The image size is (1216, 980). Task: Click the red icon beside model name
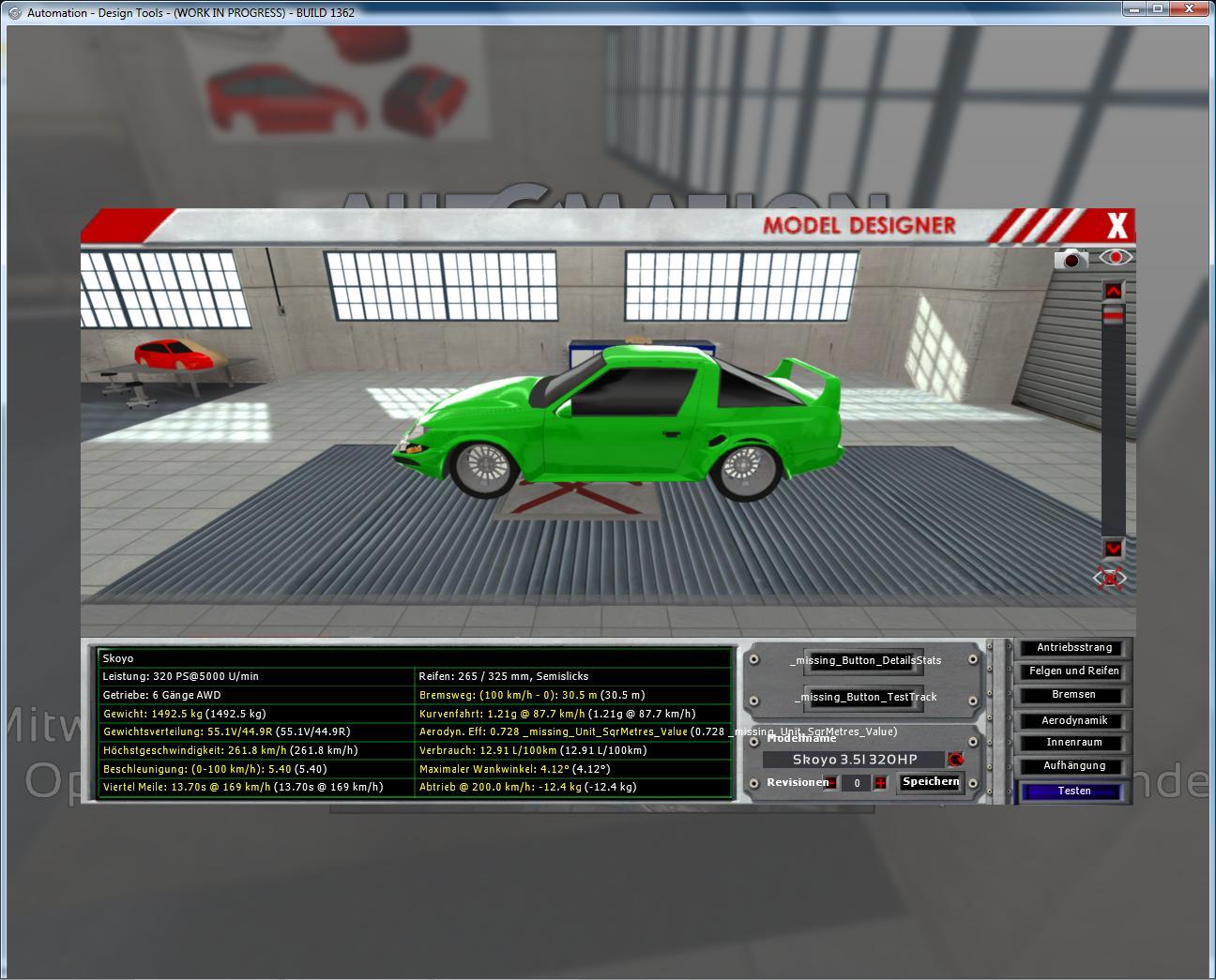click(955, 760)
